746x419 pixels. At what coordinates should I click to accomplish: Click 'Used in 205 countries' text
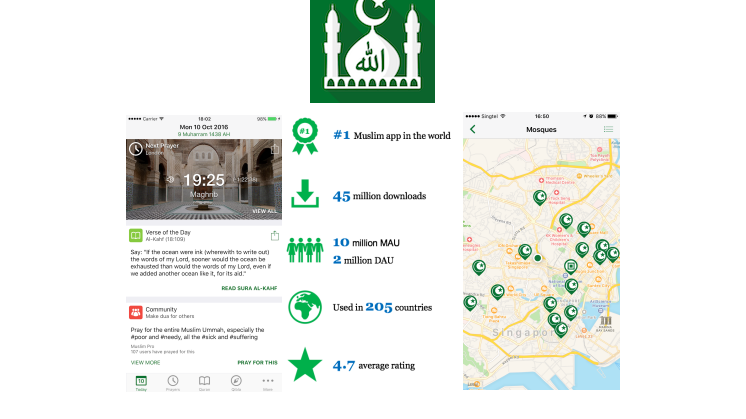pos(382,307)
